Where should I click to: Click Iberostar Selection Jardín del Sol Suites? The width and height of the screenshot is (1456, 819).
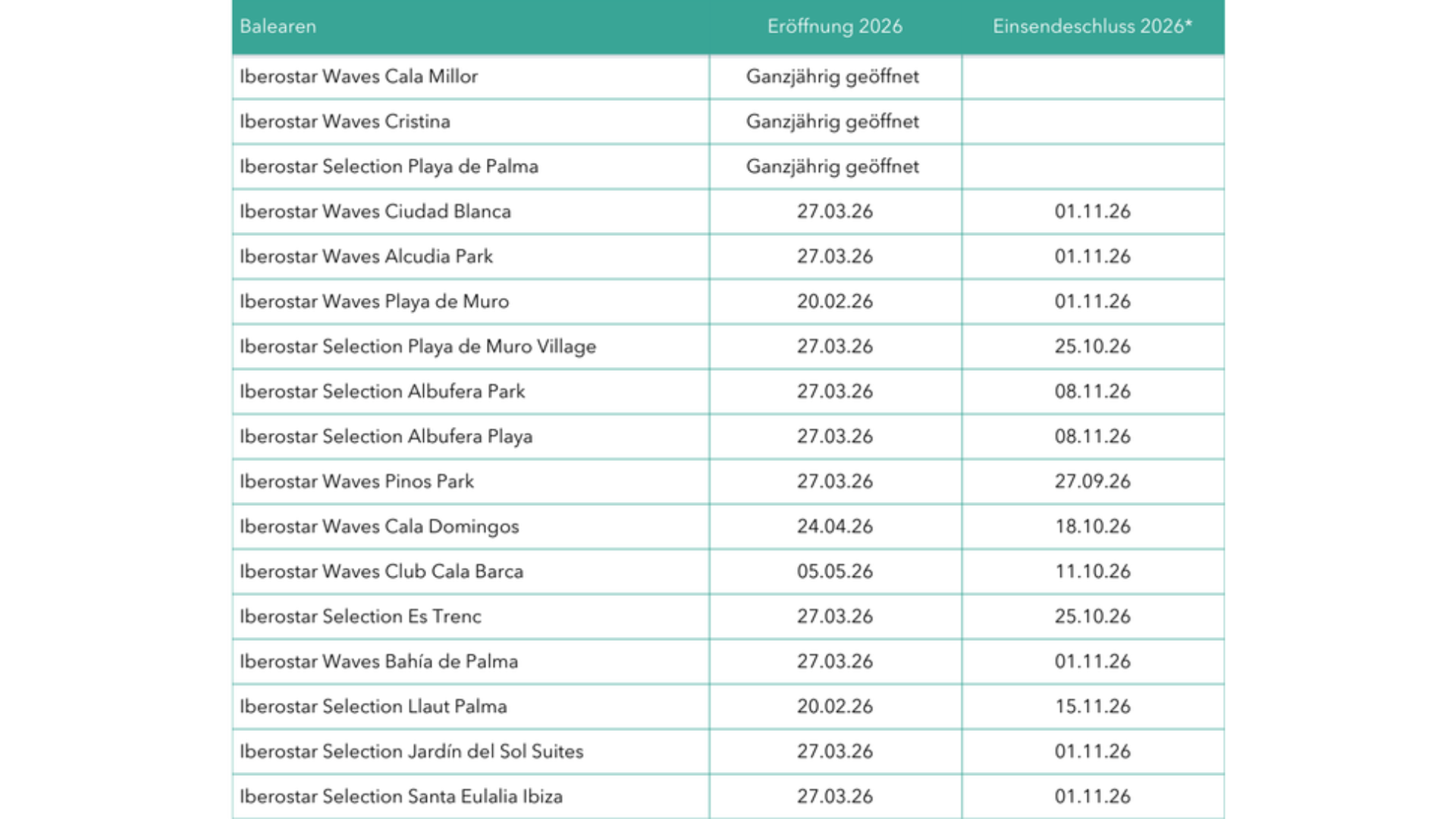[x=411, y=752]
